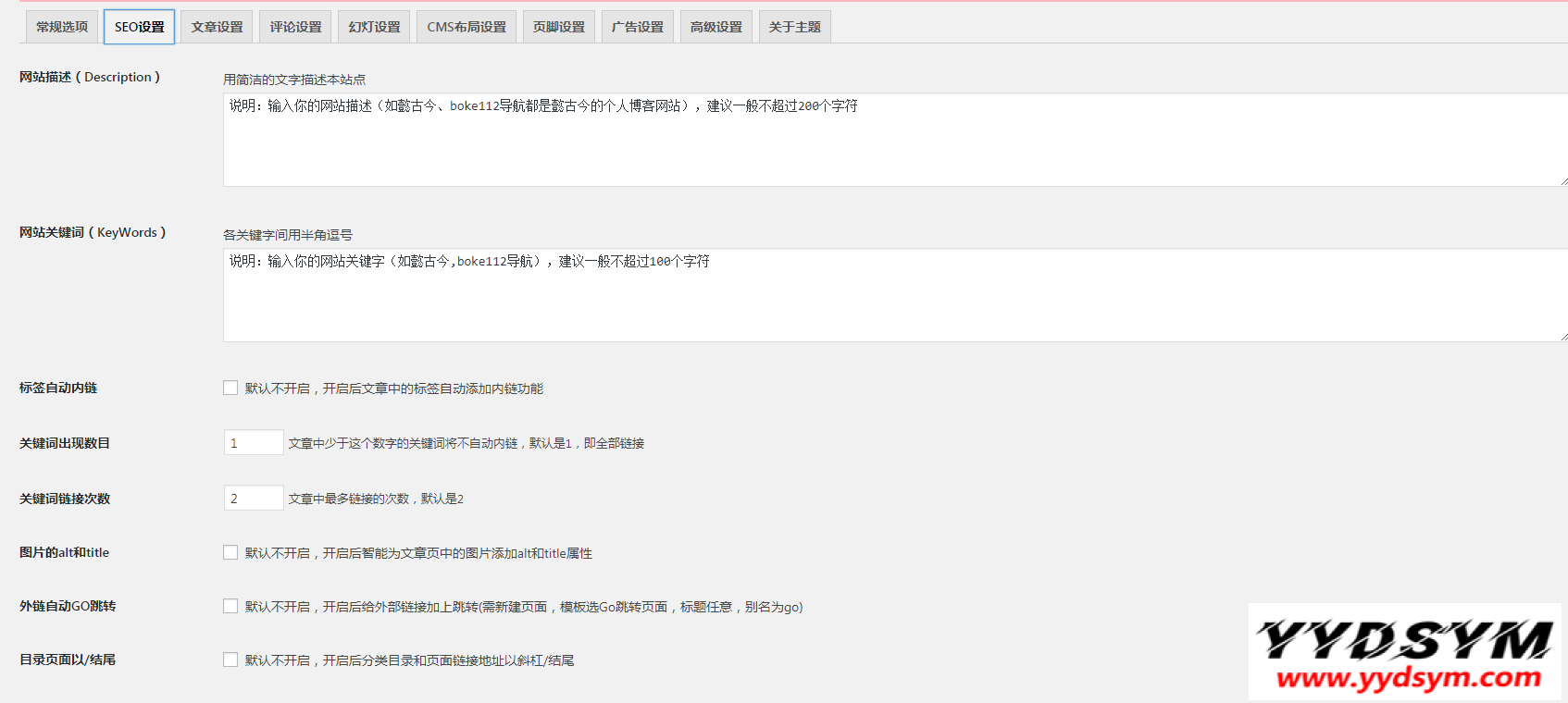Screen dimensions: 1568x703
Task: Tick the 图片的alt和title checkbox
Action: pos(230,553)
